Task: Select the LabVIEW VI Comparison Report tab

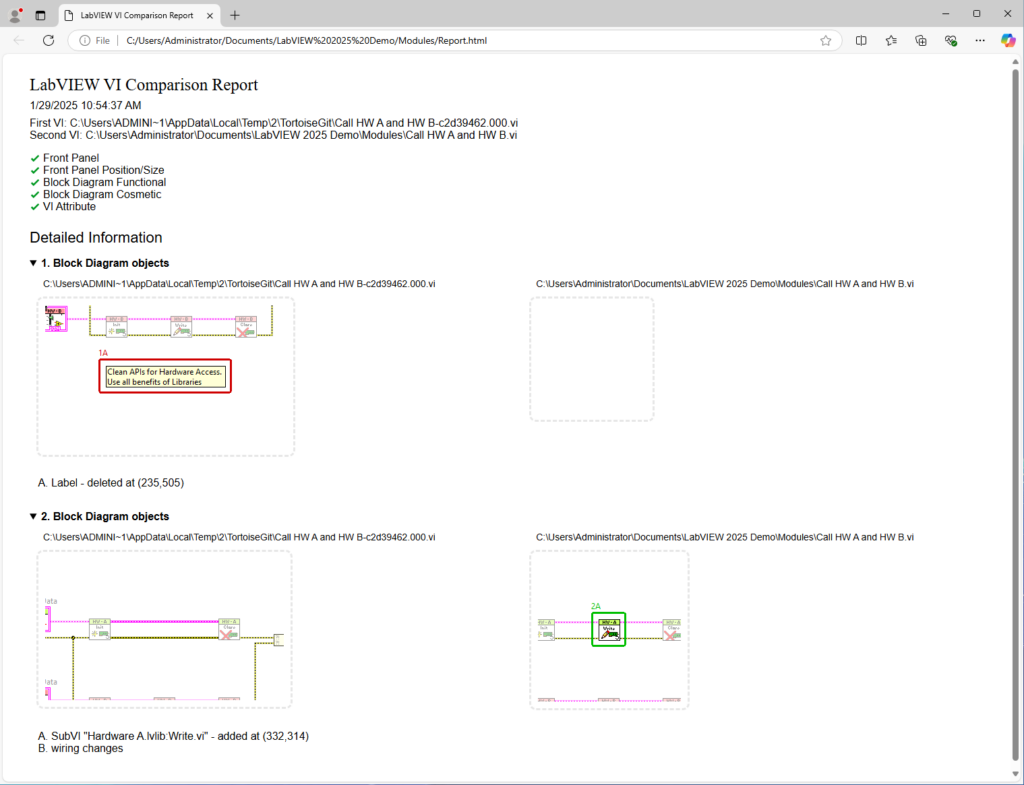Action: pyautogui.click(x=138, y=15)
